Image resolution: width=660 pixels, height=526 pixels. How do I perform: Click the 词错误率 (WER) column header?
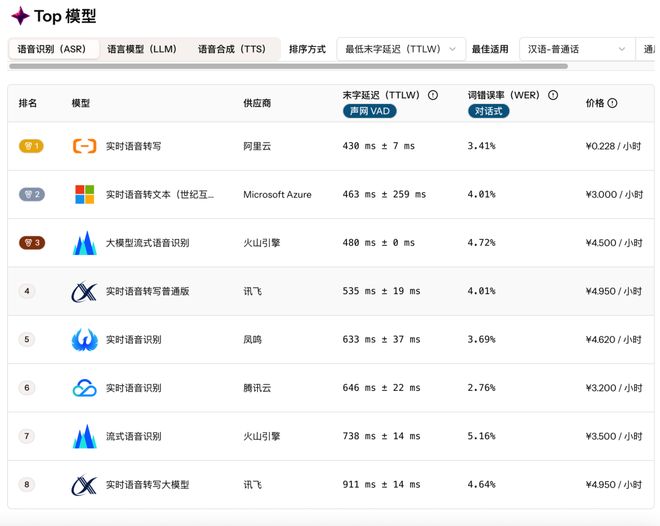click(x=504, y=95)
